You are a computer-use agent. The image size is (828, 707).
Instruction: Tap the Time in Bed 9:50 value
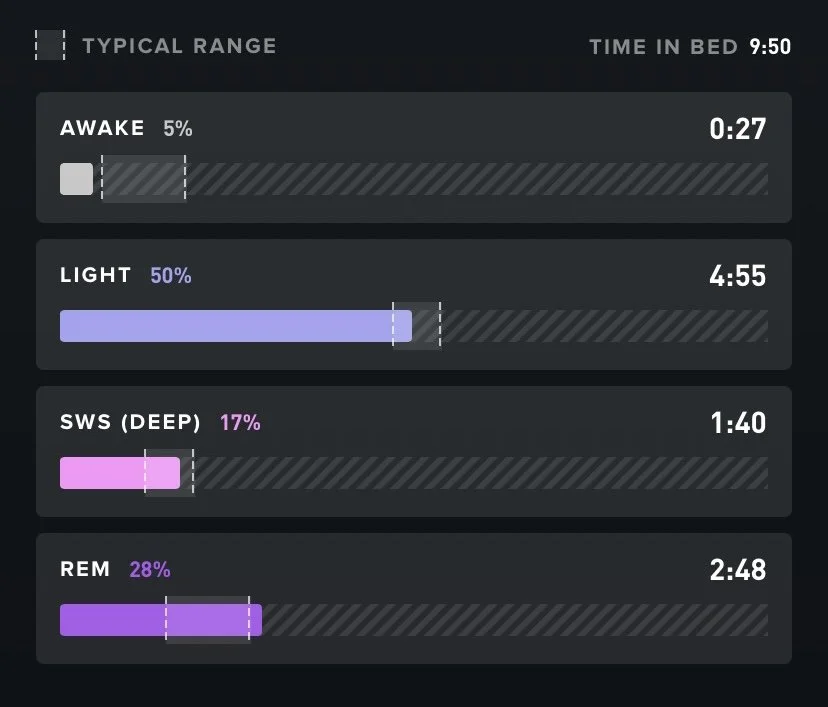click(x=770, y=47)
